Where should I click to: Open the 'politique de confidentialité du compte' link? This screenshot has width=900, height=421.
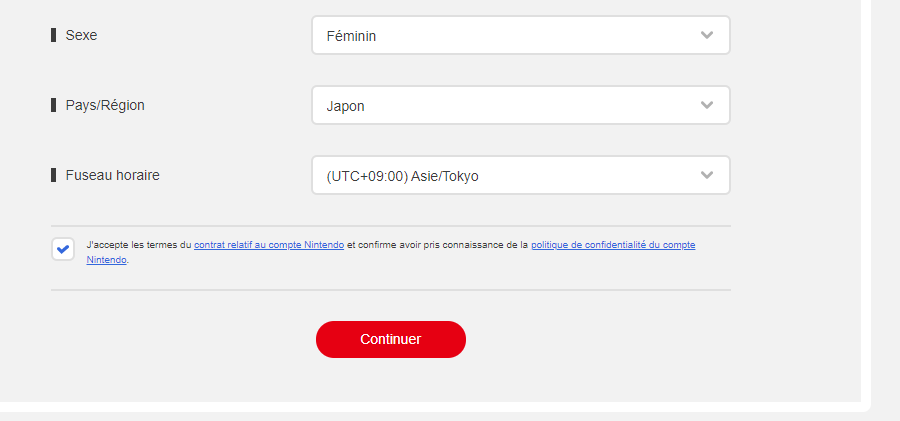tap(612, 244)
